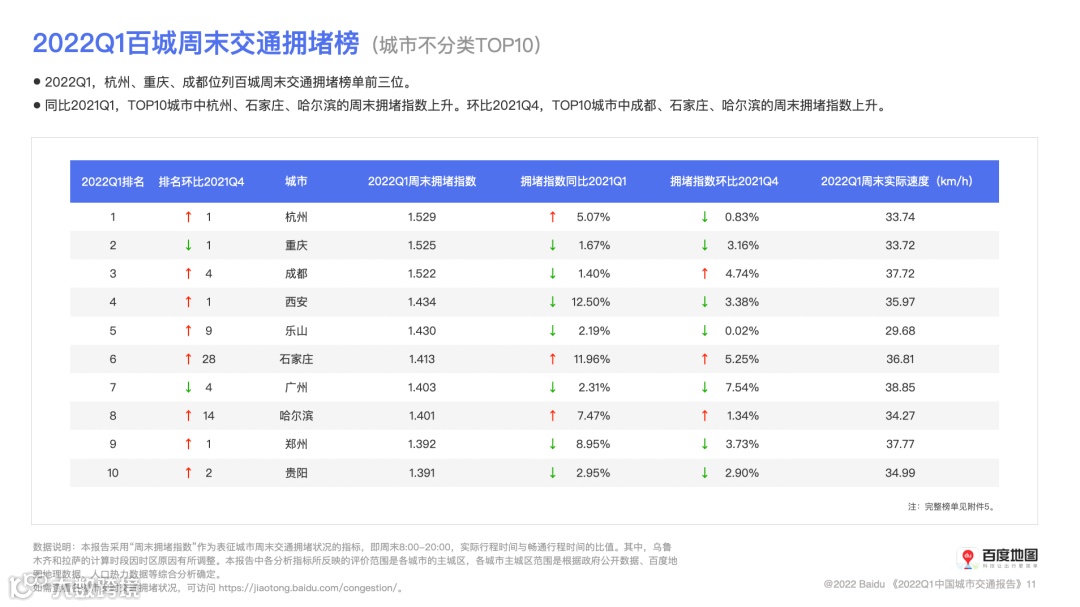Click the 2022Q1周末拥堵指数 column header
Image resolution: width=1080 pixels, height=607 pixels.
coord(422,181)
